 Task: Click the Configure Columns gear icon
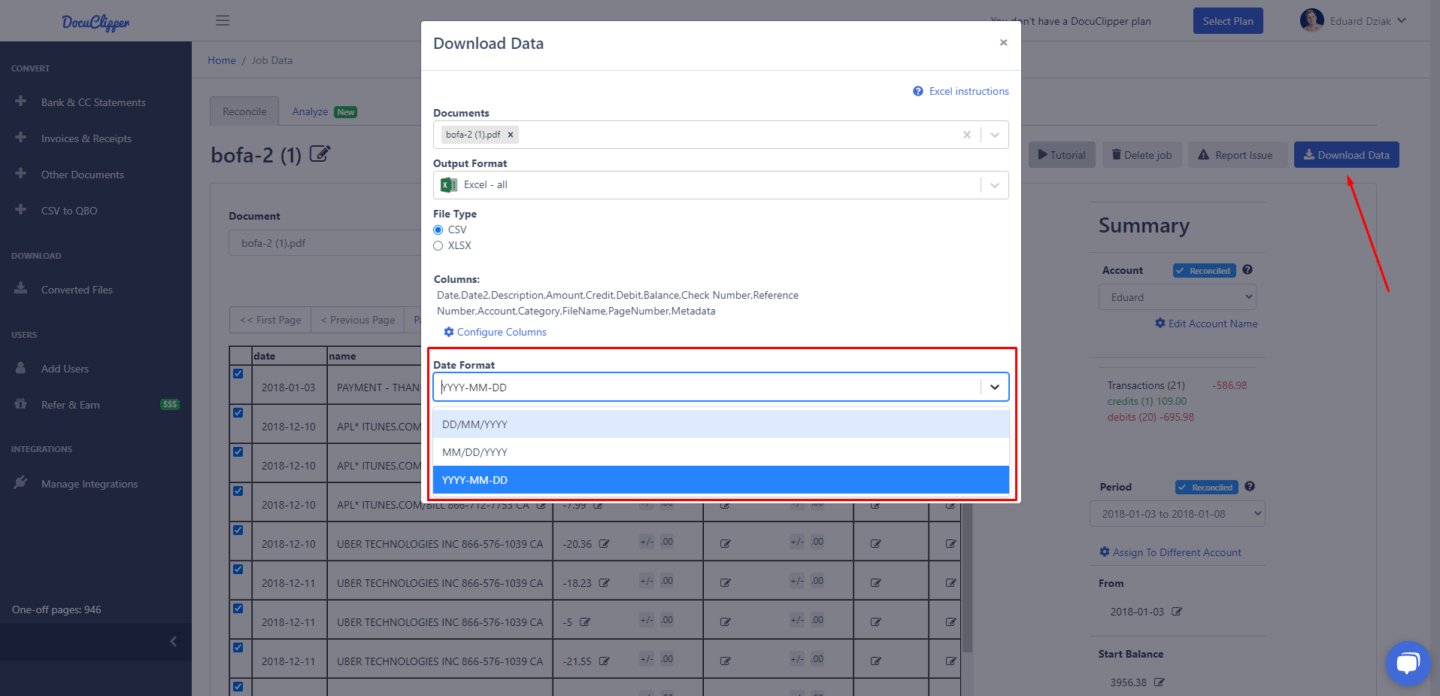tap(449, 332)
